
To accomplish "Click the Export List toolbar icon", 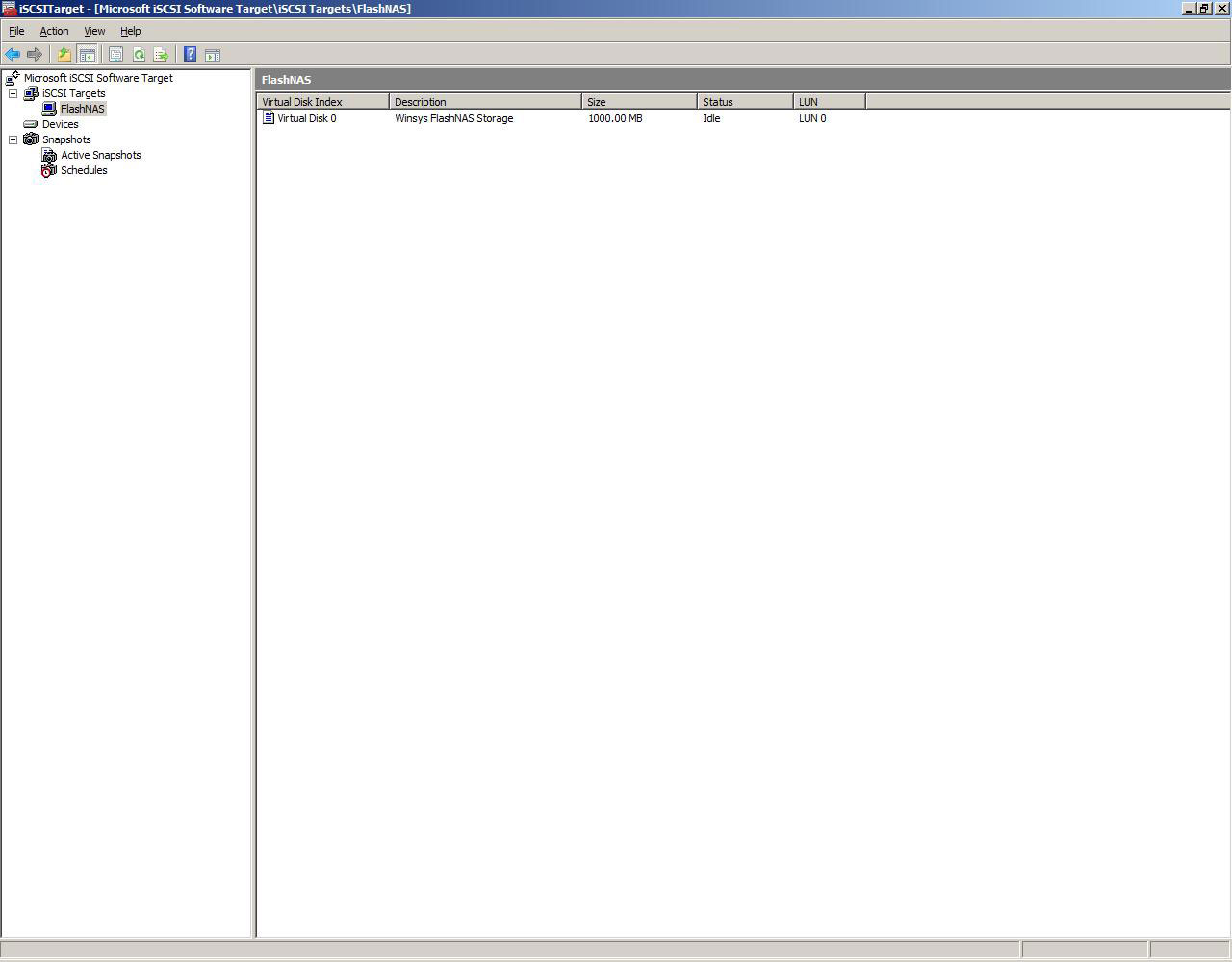I will 161,55.
